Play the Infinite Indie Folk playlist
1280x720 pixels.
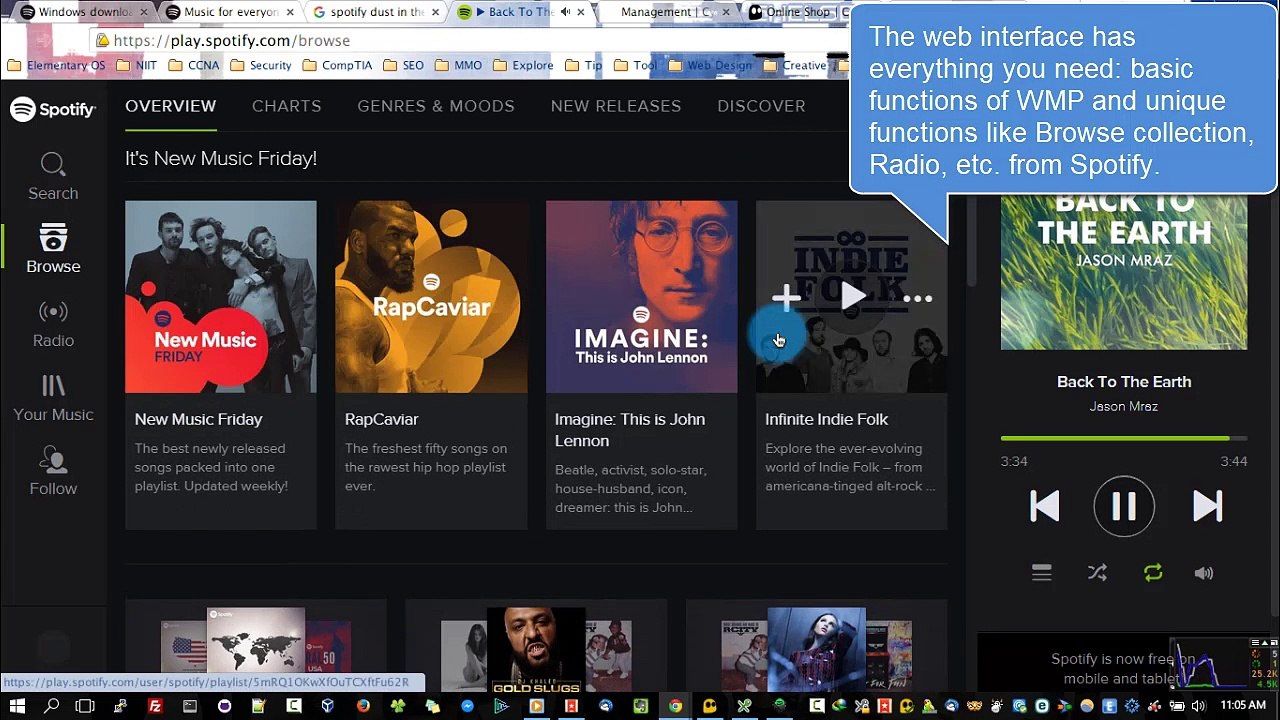852,297
